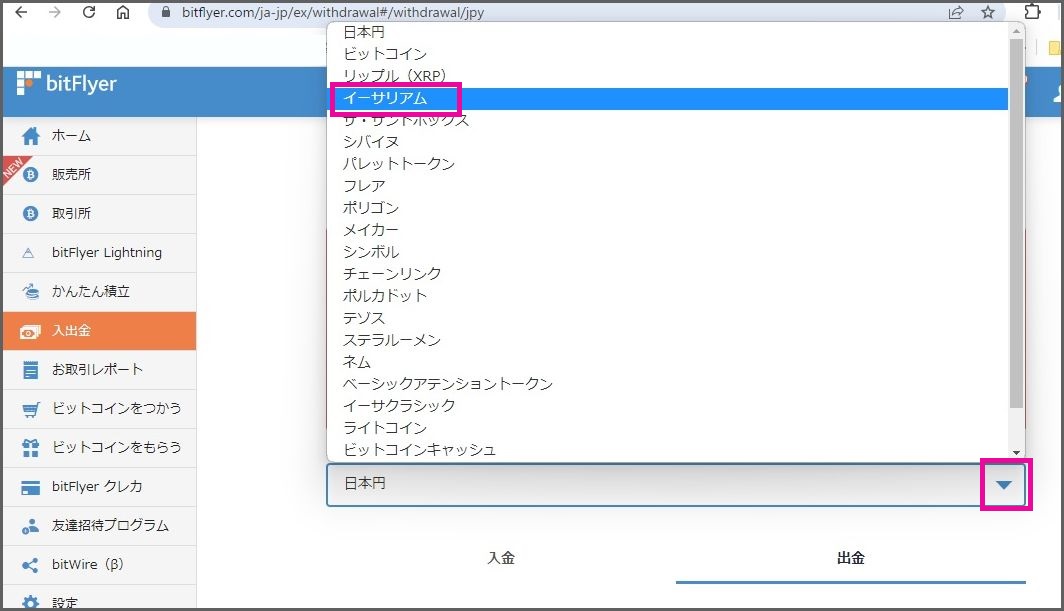Open 販売所 in the sidebar
The image size is (1064, 611).
(100, 174)
